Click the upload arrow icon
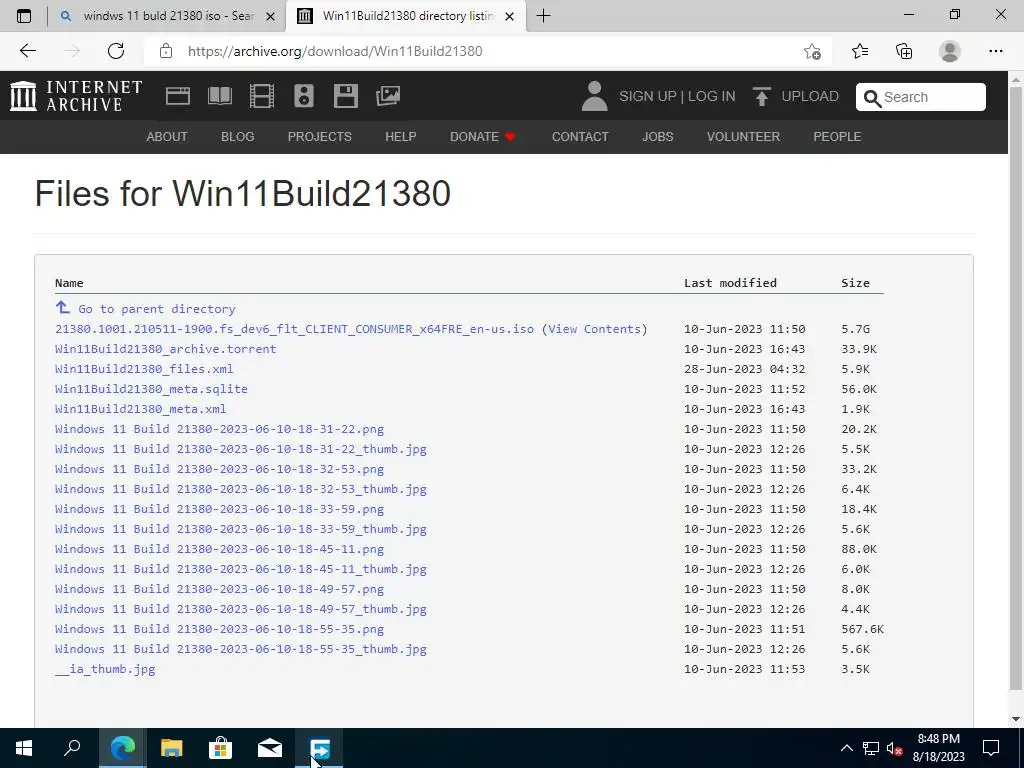This screenshot has width=1024, height=768. click(x=761, y=96)
